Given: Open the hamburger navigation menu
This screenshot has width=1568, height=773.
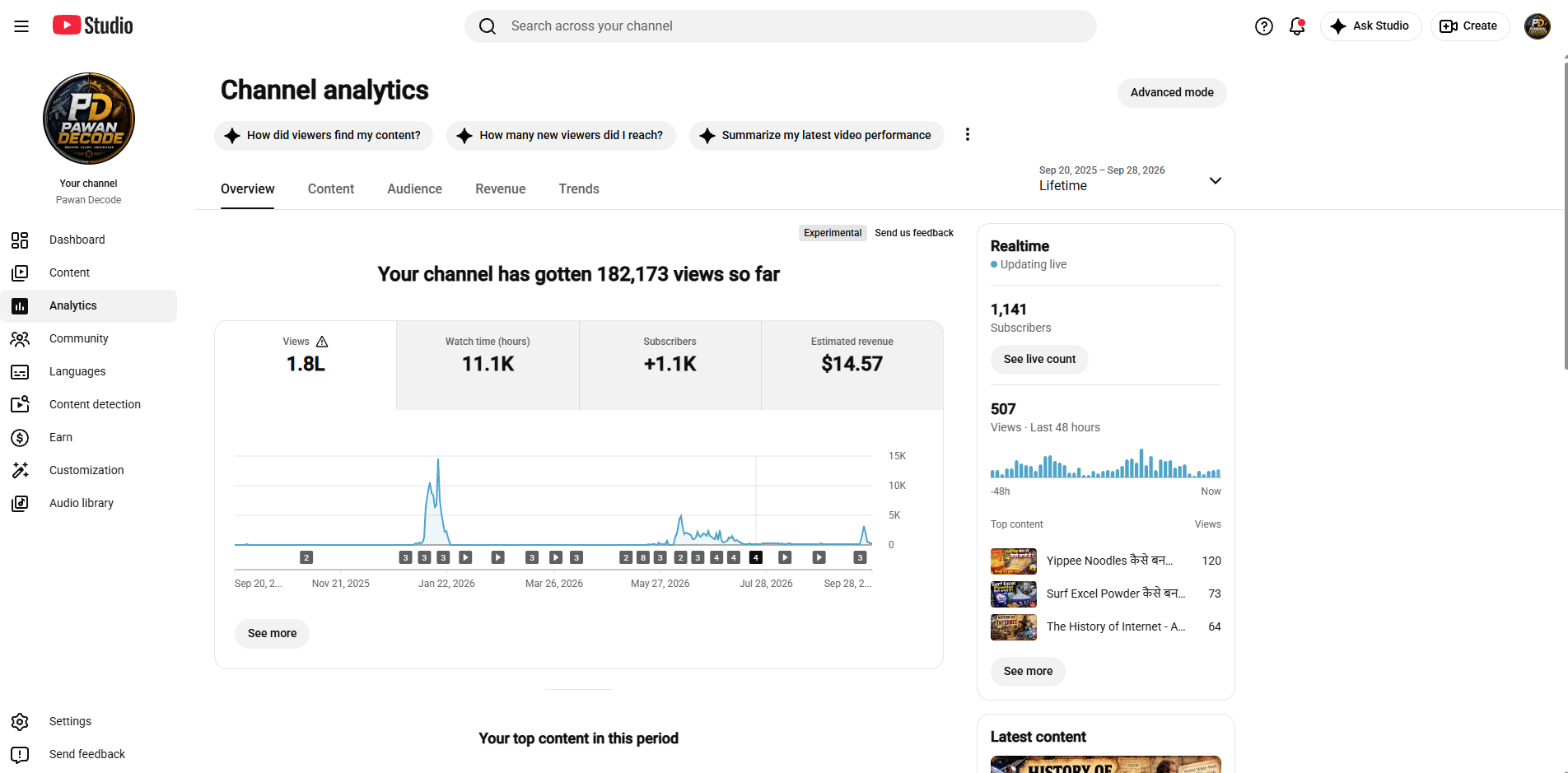Looking at the screenshot, I should point(21,26).
